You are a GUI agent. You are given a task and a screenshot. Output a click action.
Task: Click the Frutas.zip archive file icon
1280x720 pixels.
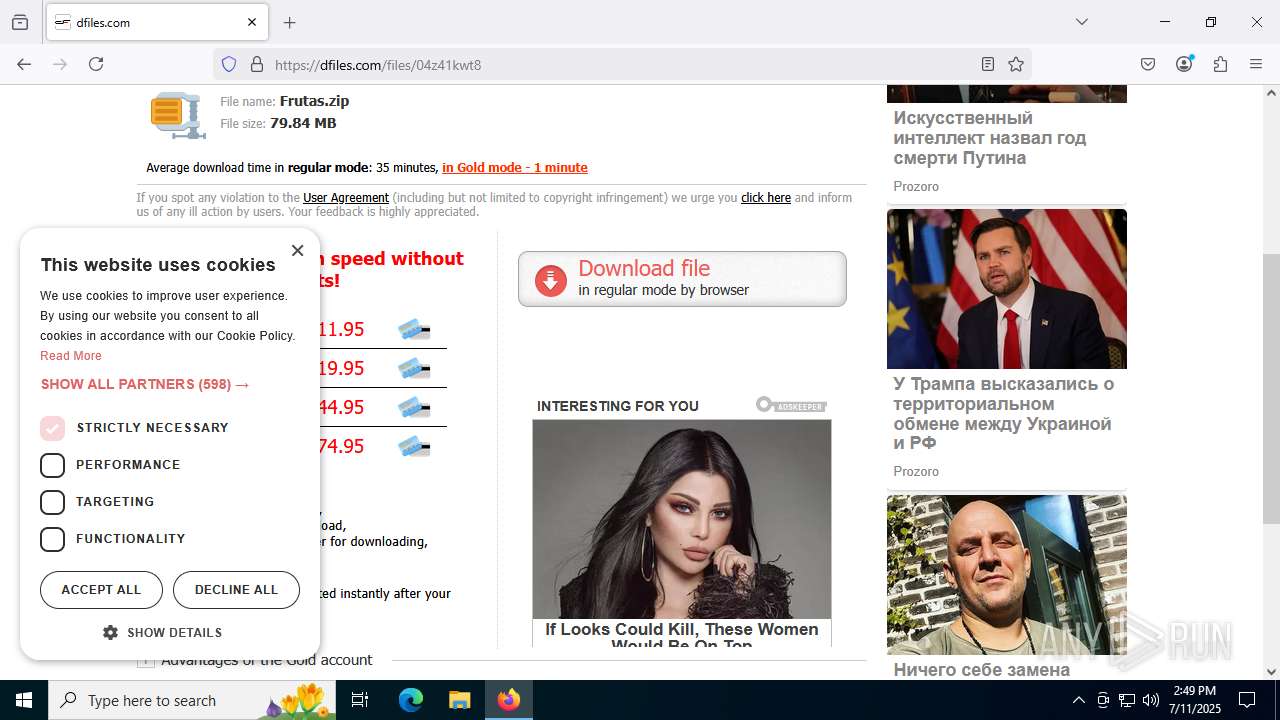(177, 115)
